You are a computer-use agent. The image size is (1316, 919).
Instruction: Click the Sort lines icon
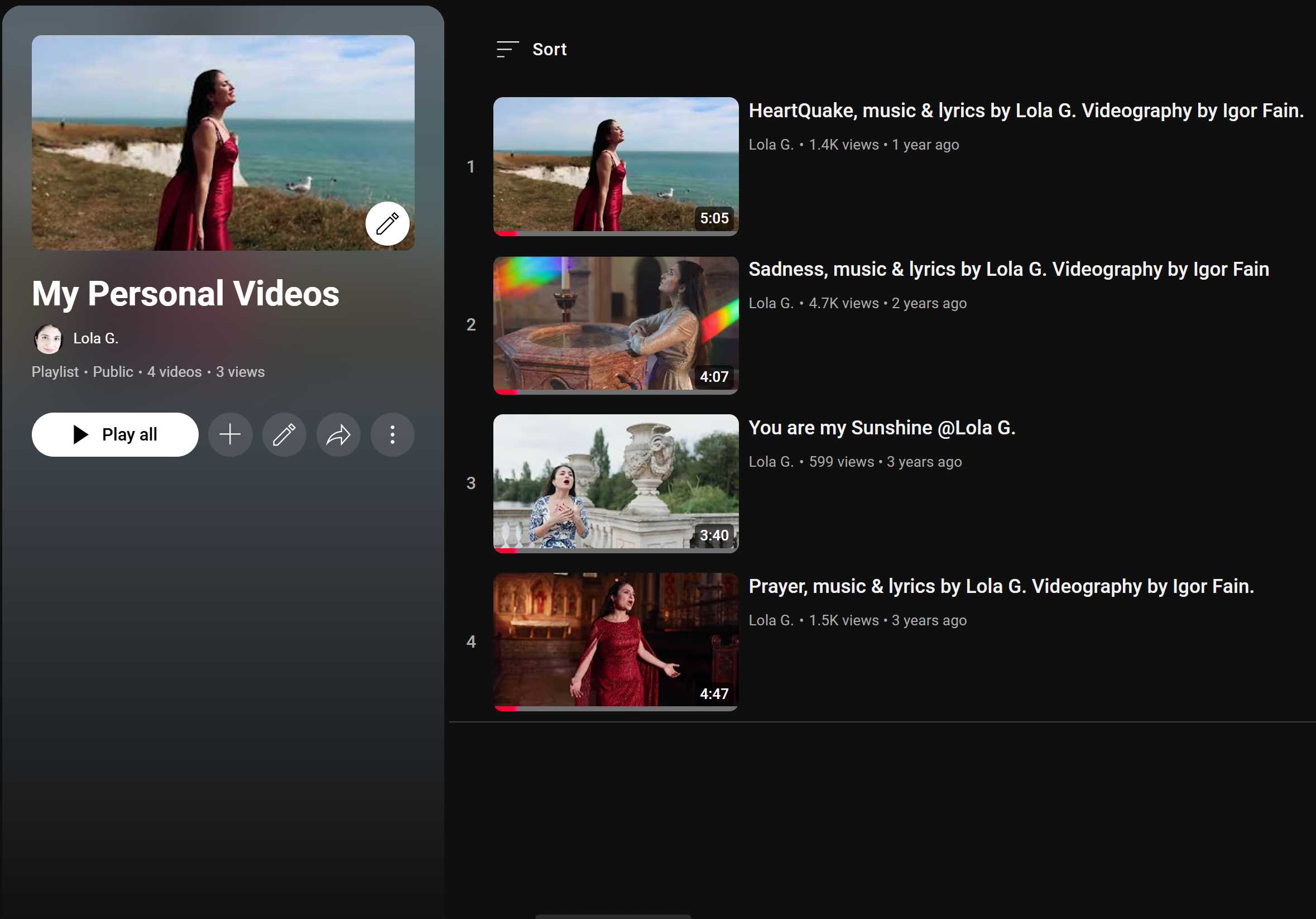(x=507, y=49)
